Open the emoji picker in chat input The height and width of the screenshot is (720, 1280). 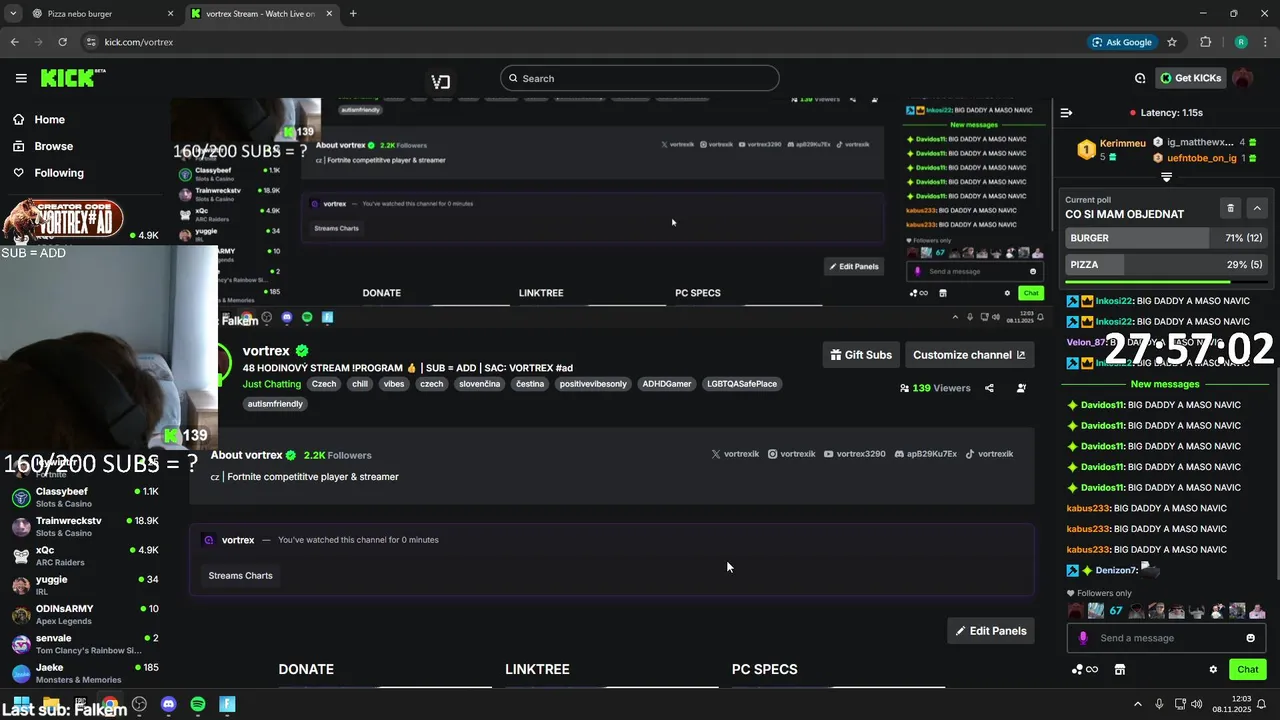(1250, 638)
